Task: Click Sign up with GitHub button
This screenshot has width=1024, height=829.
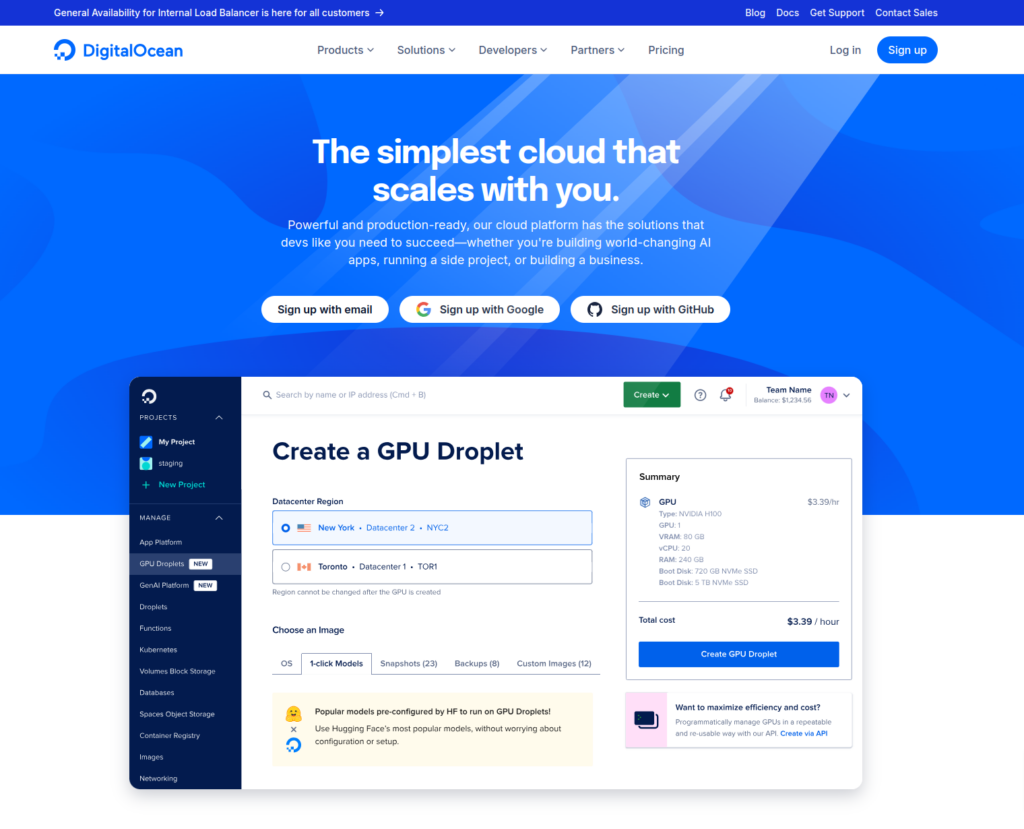Action: (650, 310)
